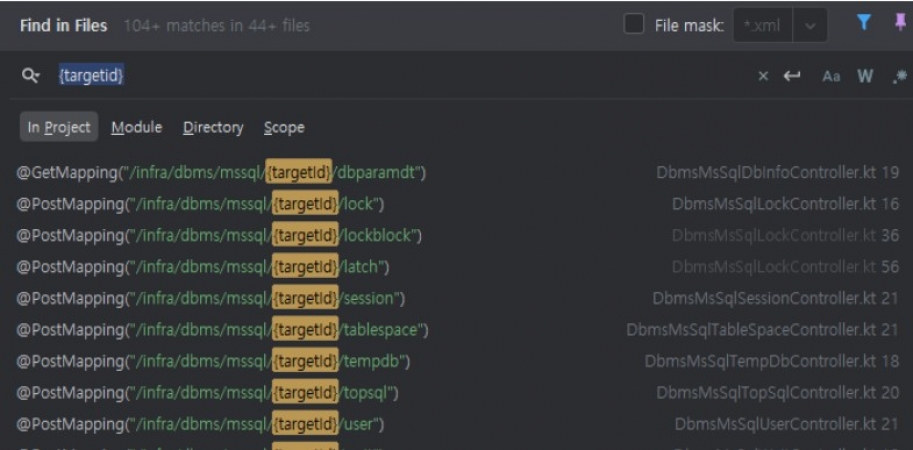913x450 pixels.
Task: Select the dbparamdt GetMapping result
Action: [221, 173]
